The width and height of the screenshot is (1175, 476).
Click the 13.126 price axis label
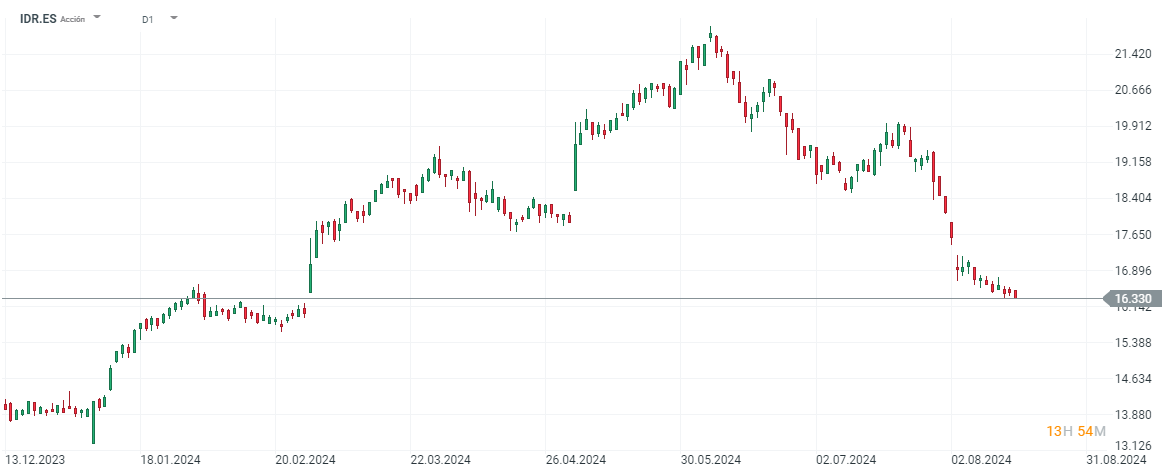point(1132,446)
